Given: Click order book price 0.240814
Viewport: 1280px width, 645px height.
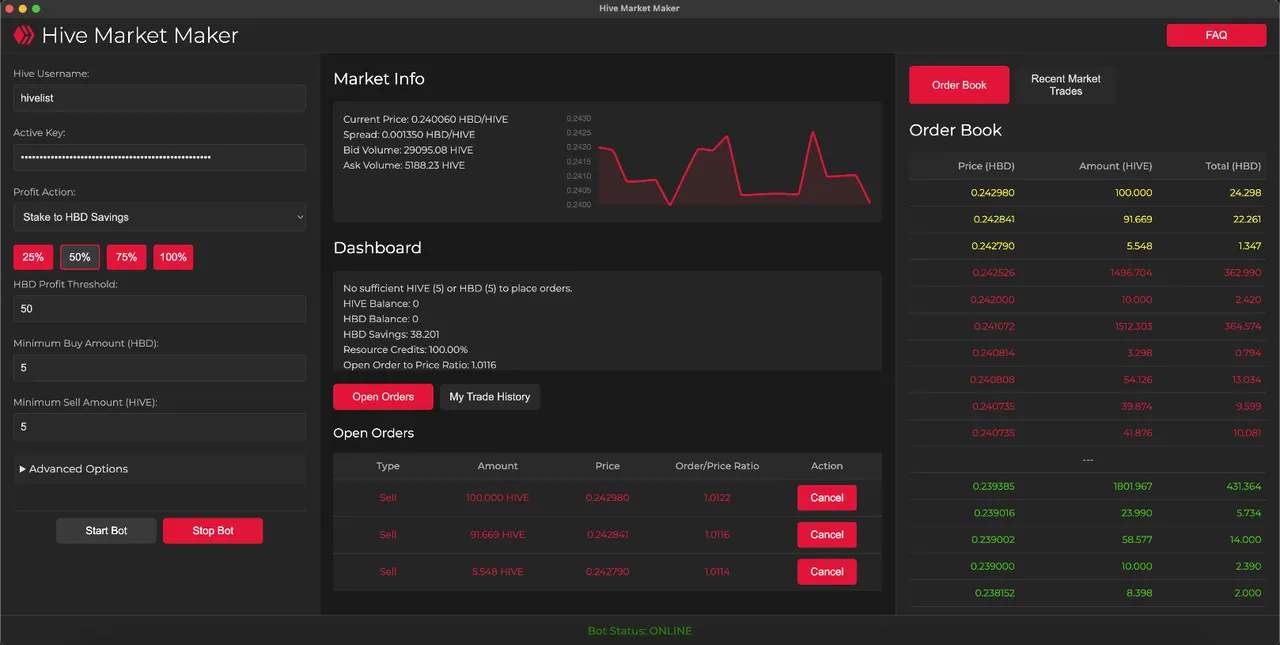Looking at the screenshot, I should pos(993,353).
